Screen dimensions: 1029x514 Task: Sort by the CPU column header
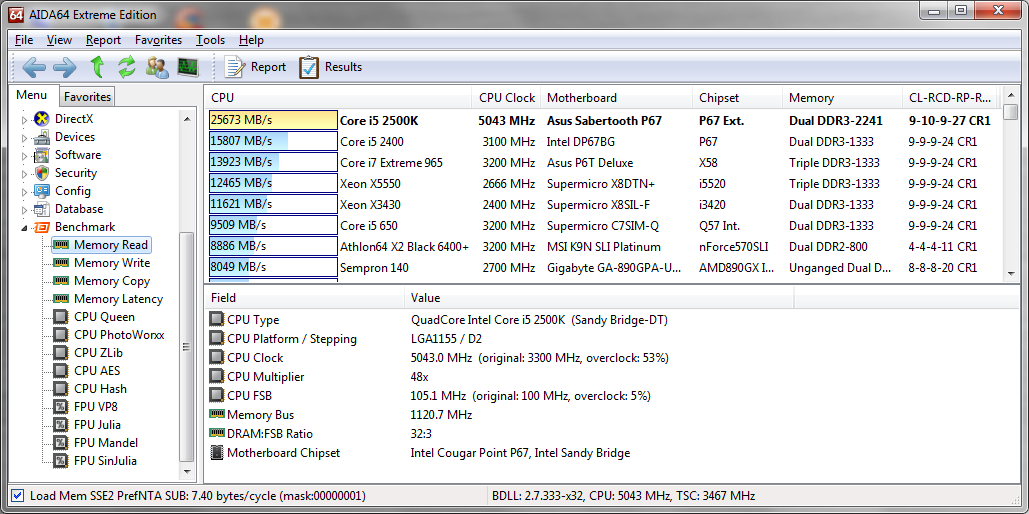pyautogui.click(x=337, y=98)
